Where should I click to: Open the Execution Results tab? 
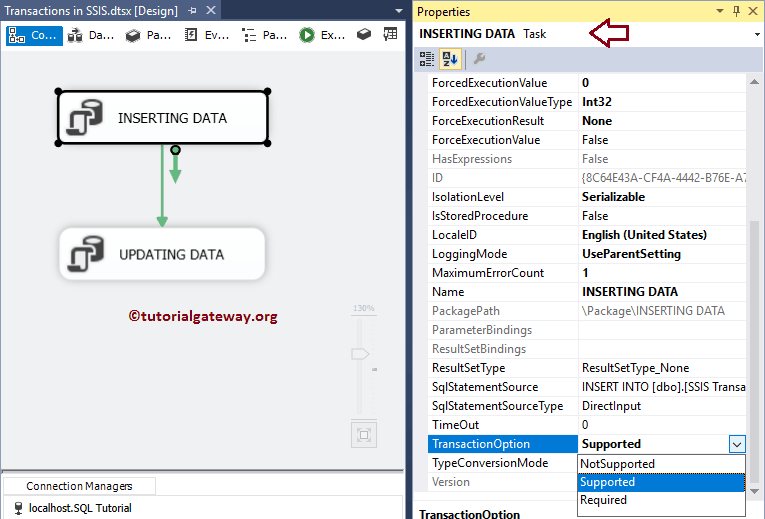(x=322, y=35)
